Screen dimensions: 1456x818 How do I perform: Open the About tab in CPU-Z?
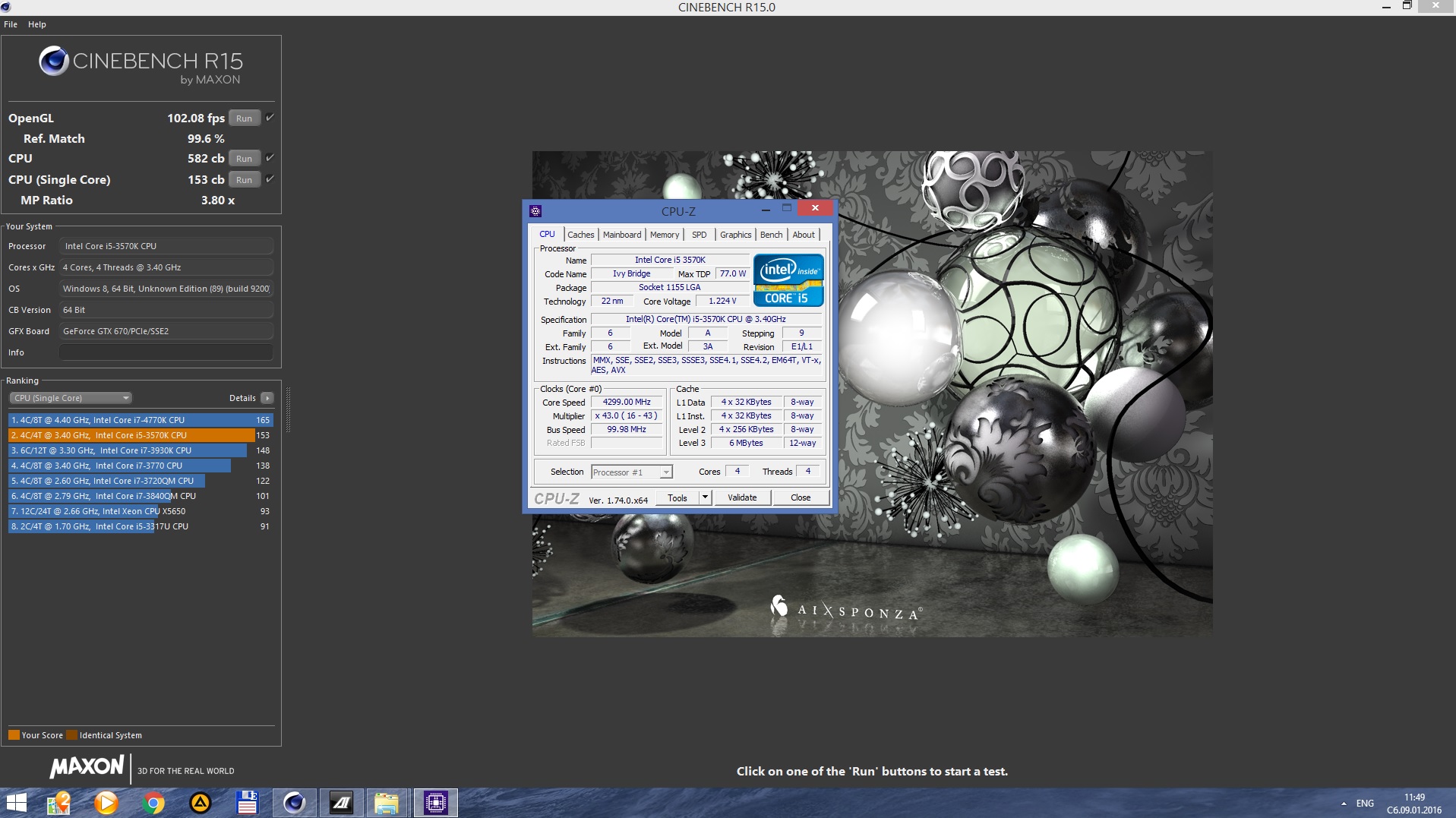coord(804,235)
